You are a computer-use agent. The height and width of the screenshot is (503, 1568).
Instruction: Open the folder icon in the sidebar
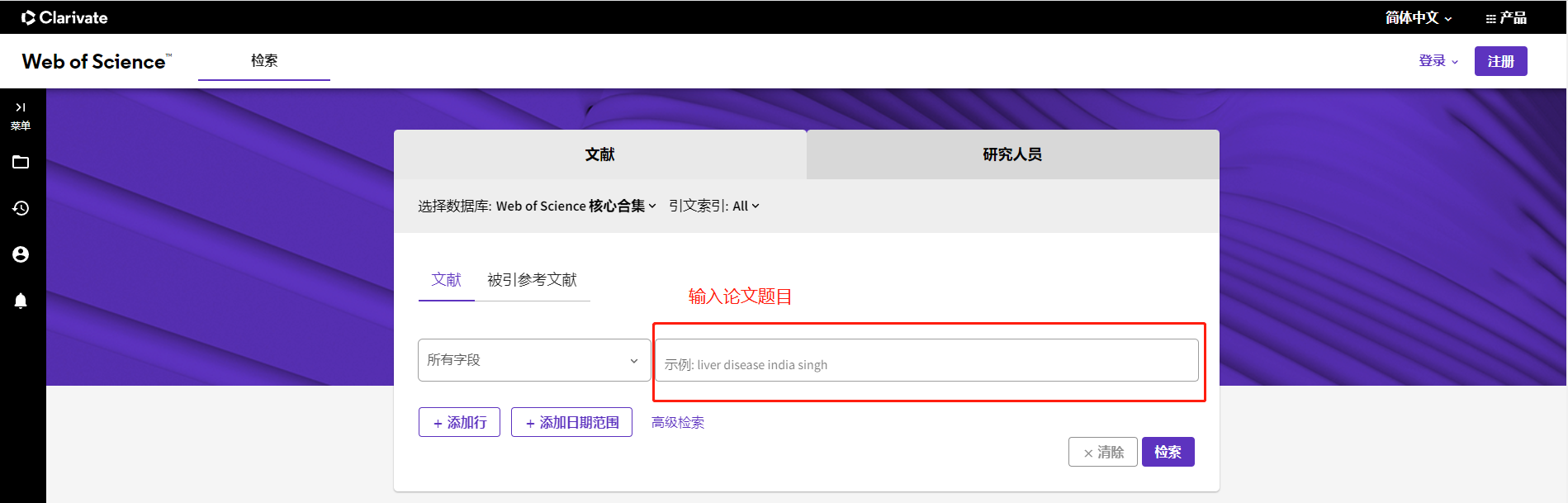click(x=21, y=162)
